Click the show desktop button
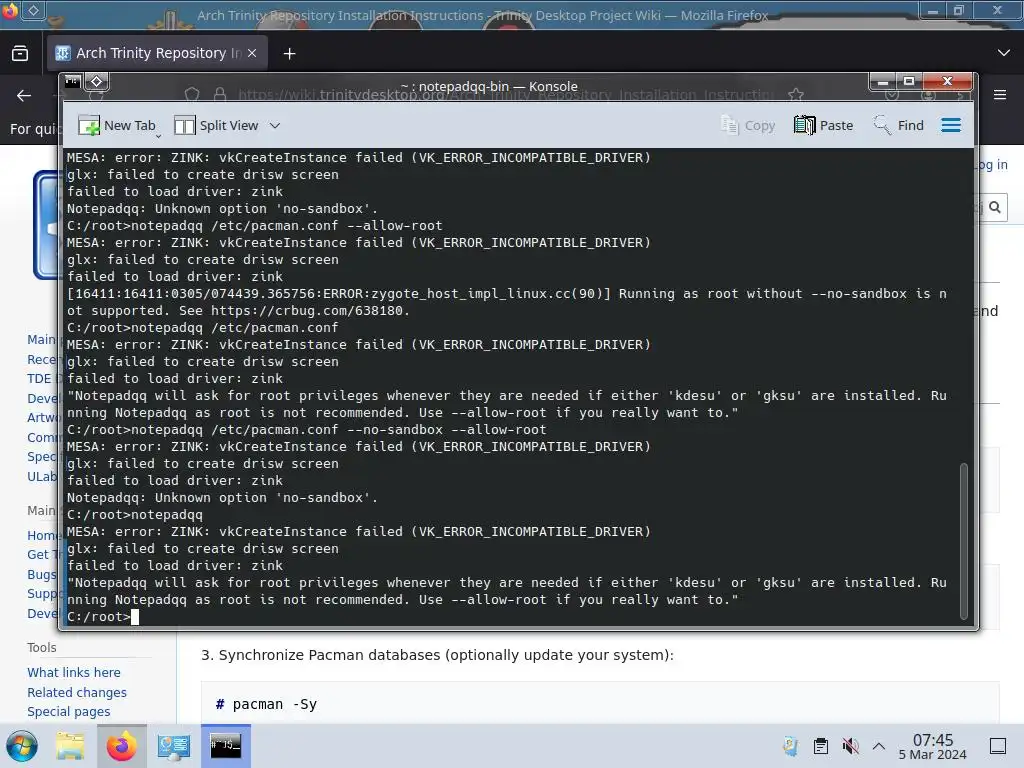This screenshot has height=768, width=1024. (x=998, y=746)
